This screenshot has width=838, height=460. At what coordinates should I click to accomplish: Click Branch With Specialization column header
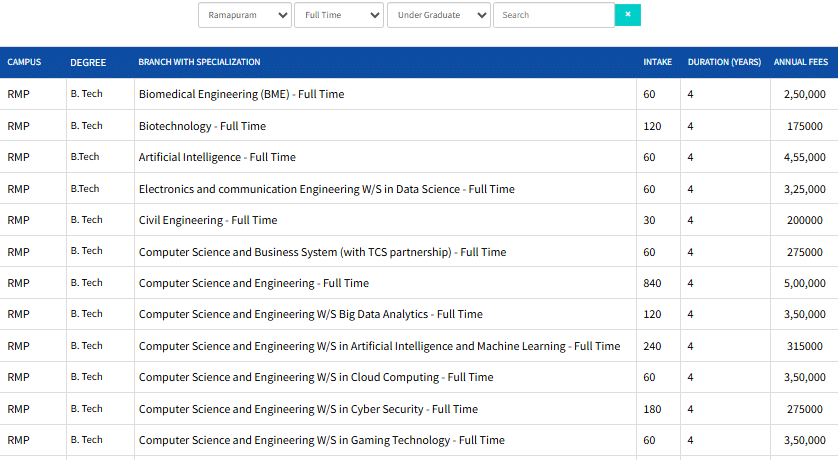coord(199,62)
